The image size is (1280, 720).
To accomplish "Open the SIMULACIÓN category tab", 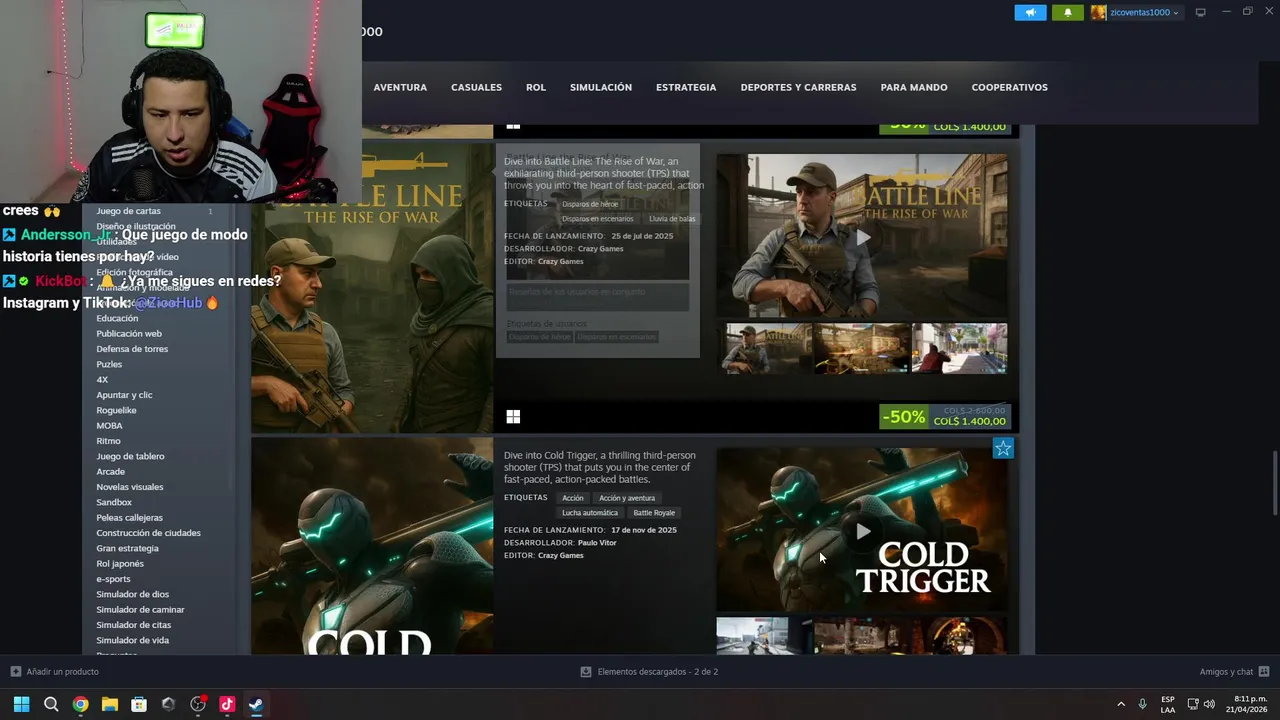I will coord(601,87).
